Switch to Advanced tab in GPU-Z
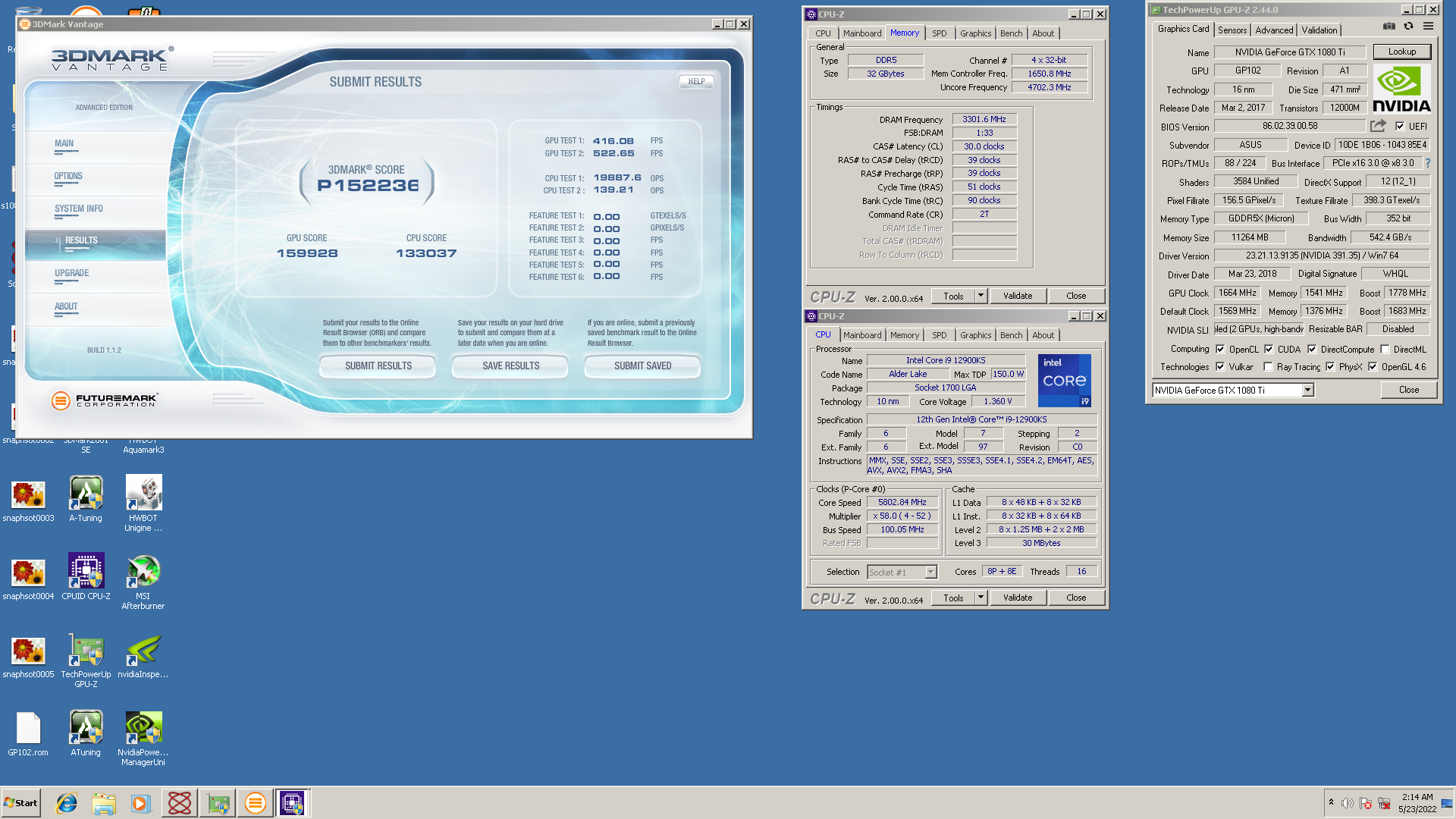This screenshot has width=1456, height=819. pos(1274,30)
